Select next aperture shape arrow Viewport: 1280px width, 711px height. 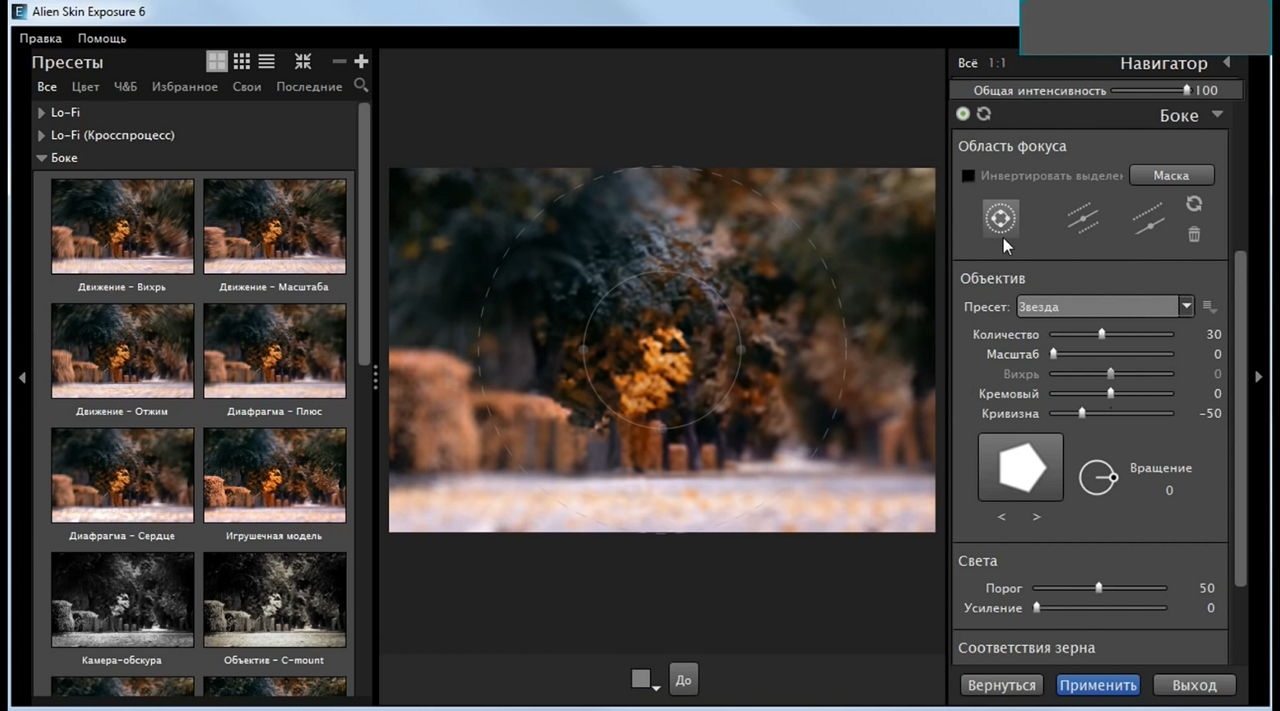(x=1037, y=517)
